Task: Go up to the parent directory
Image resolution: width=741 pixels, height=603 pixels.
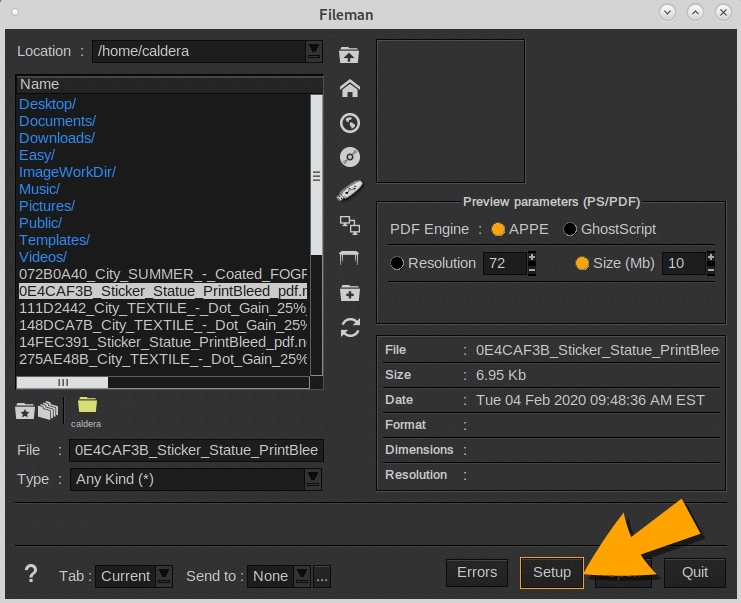Action: click(349, 55)
